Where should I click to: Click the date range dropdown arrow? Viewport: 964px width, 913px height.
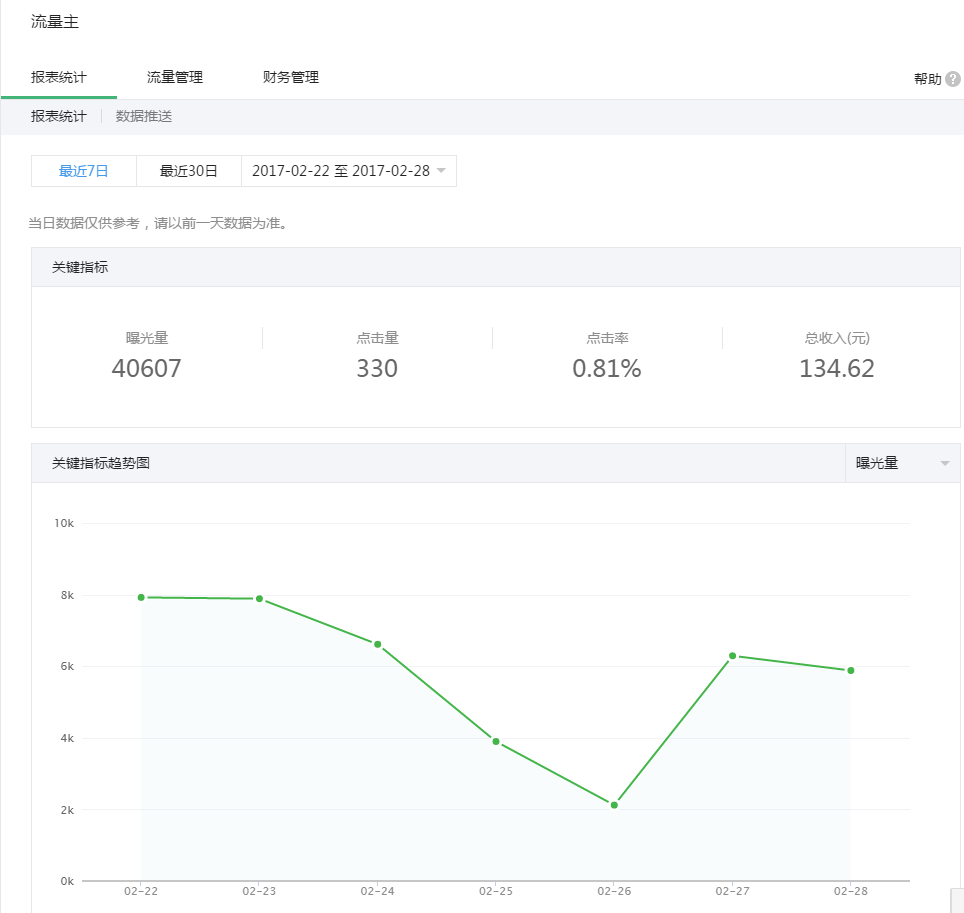tap(441, 171)
